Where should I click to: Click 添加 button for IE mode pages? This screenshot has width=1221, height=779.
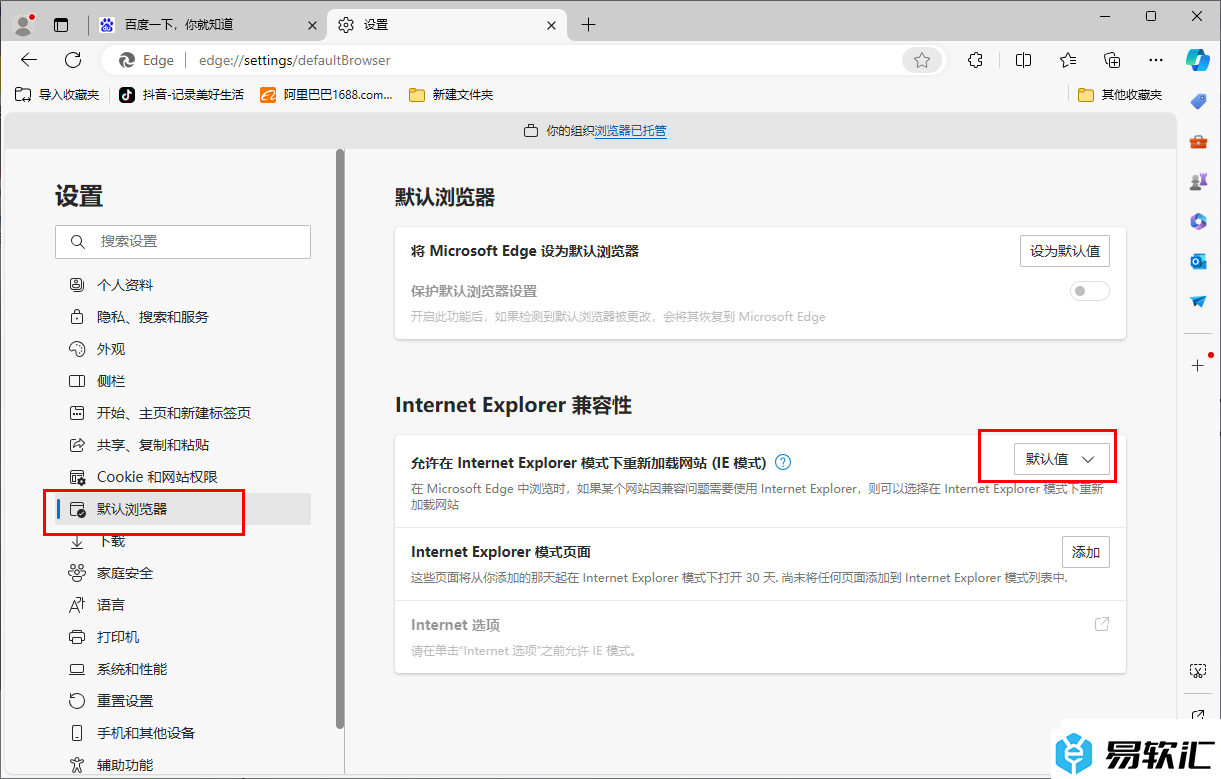(x=1086, y=552)
